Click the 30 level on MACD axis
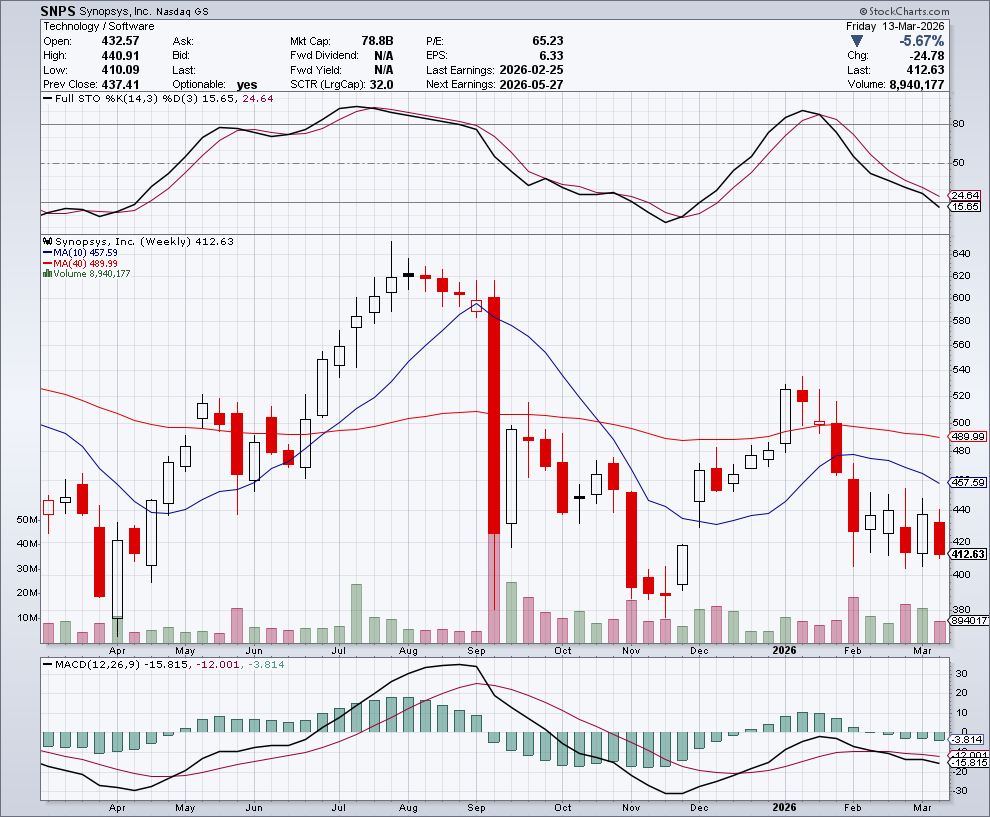Screen dimensions: 990x817 point(961,674)
